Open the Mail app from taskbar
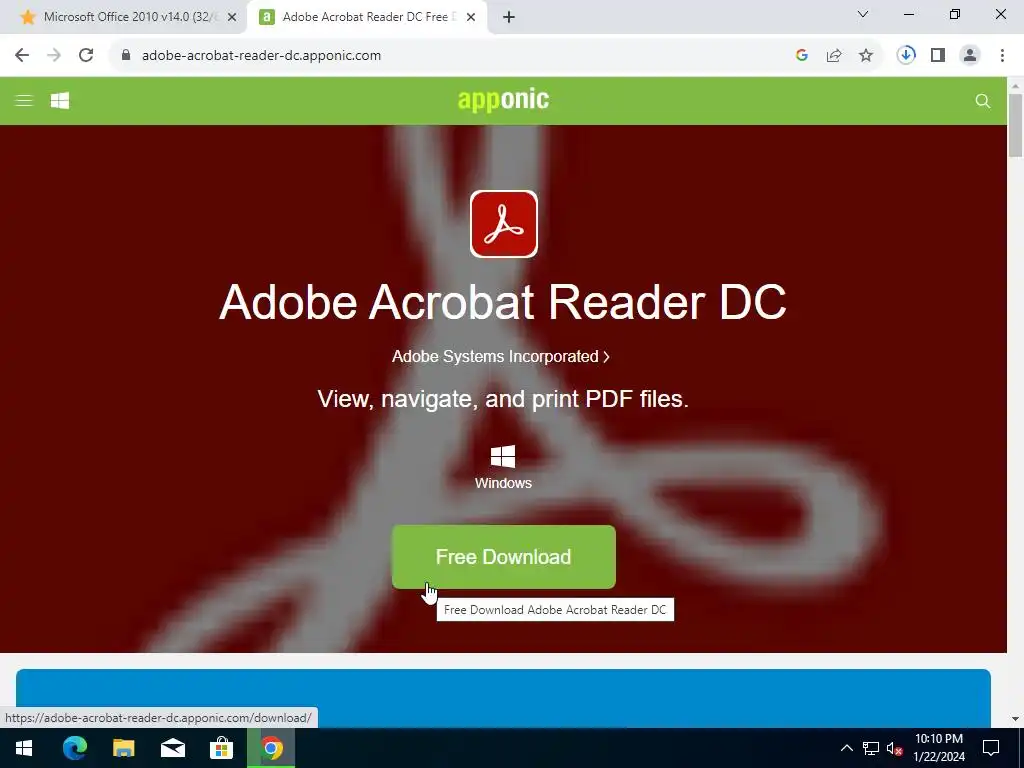Viewport: 1024px width, 768px height. pyautogui.click(x=173, y=748)
